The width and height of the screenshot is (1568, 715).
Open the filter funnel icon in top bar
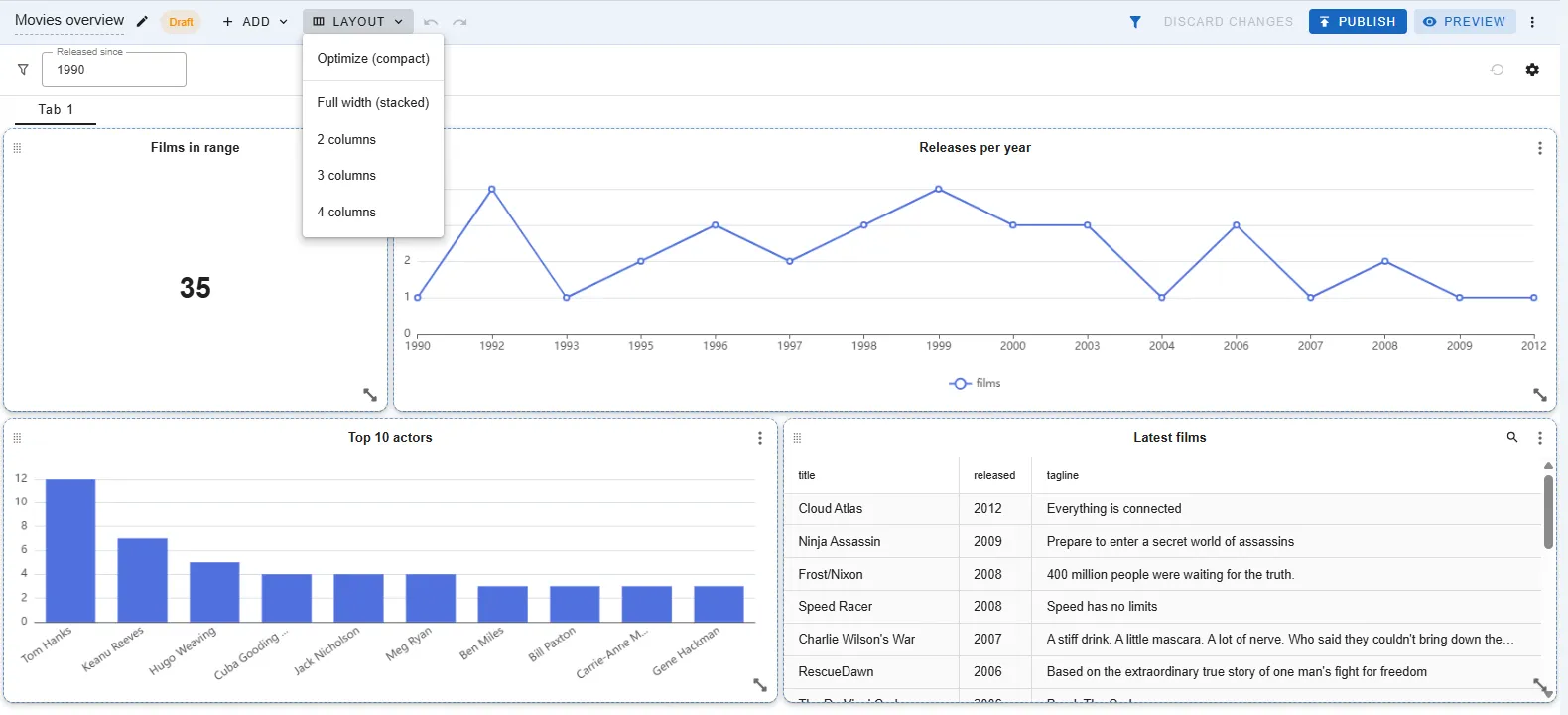(1135, 22)
